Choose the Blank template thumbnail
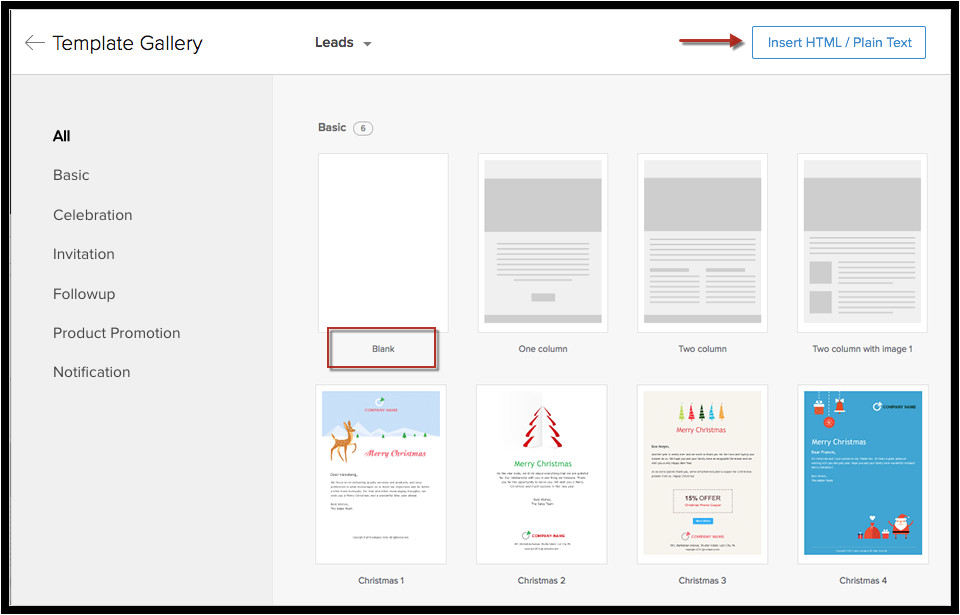Viewport: 960px width, 615px height. coord(383,242)
